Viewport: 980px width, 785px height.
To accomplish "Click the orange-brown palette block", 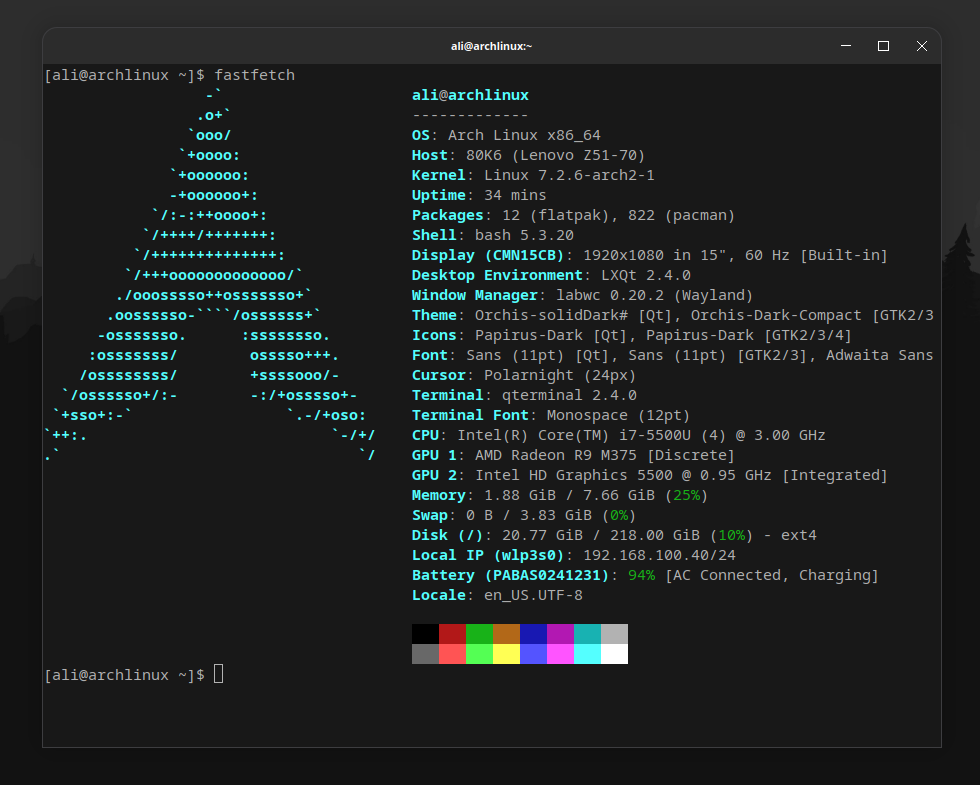I will point(506,634).
